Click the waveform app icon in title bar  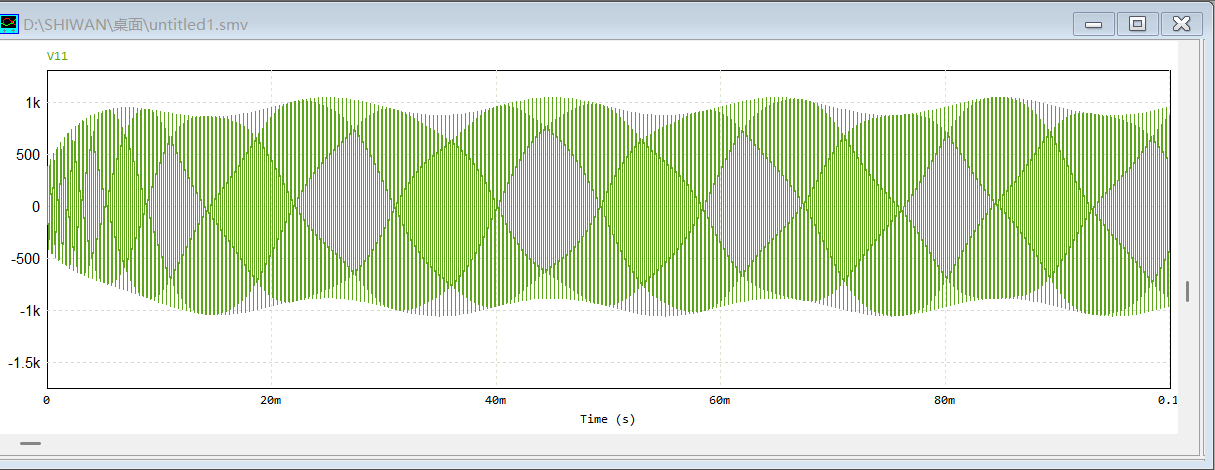pyautogui.click(x=10, y=23)
